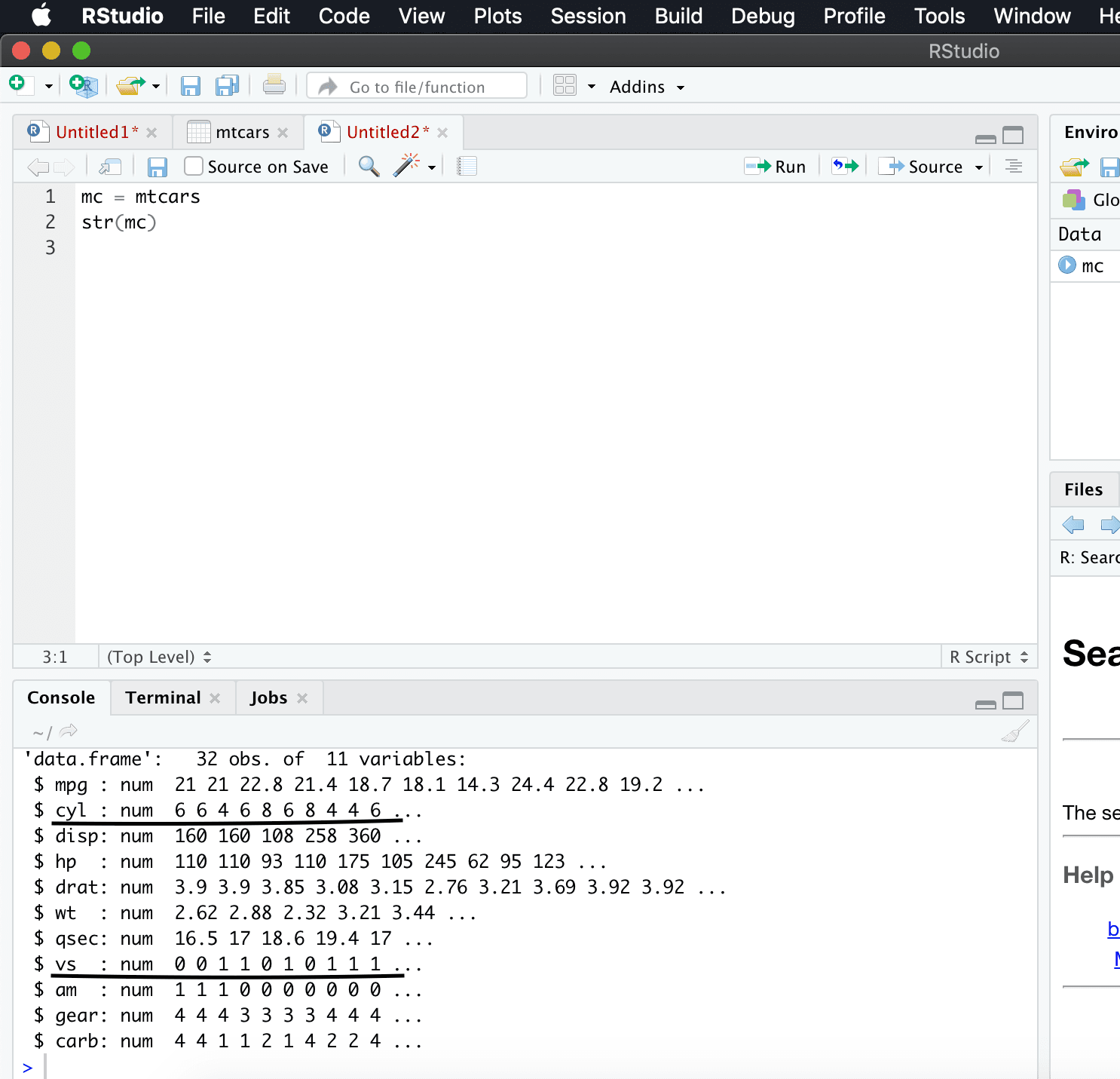Open the Source options dropdown arrow
Image resolution: width=1120 pixels, height=1079 pixels.
(x=979, y=167)
